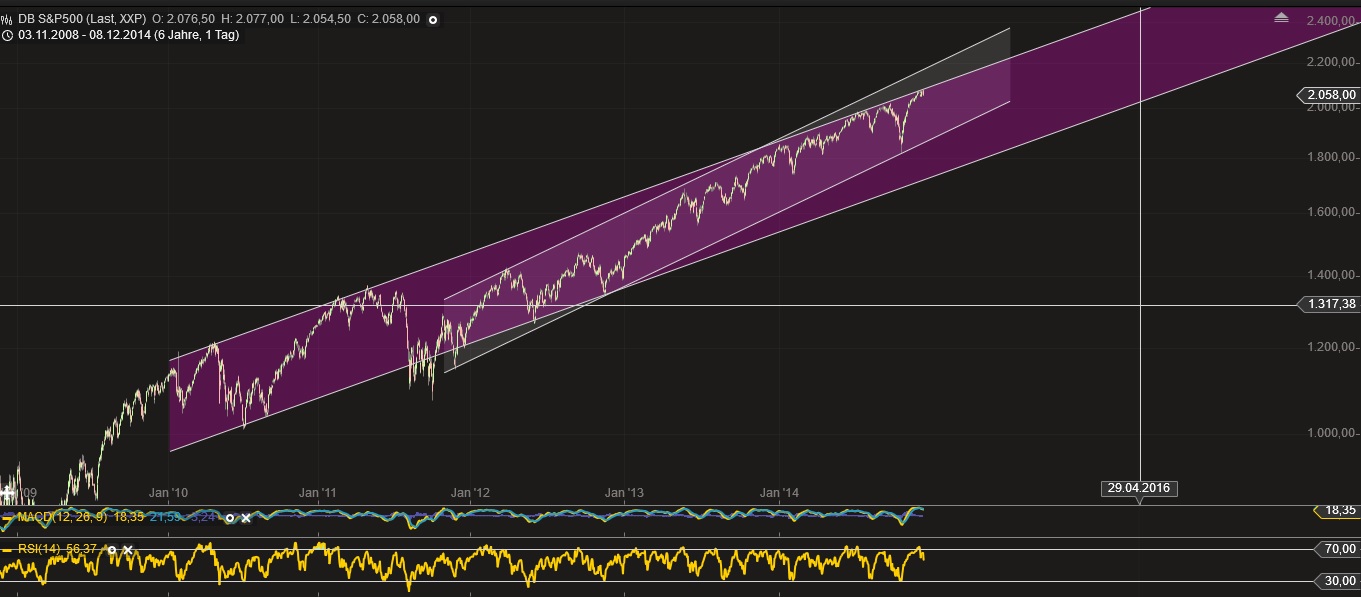The height and width of the screenshot is (597, 1361).
Task: Open the MACD indicator settings dot
Action: coord(229,519)
